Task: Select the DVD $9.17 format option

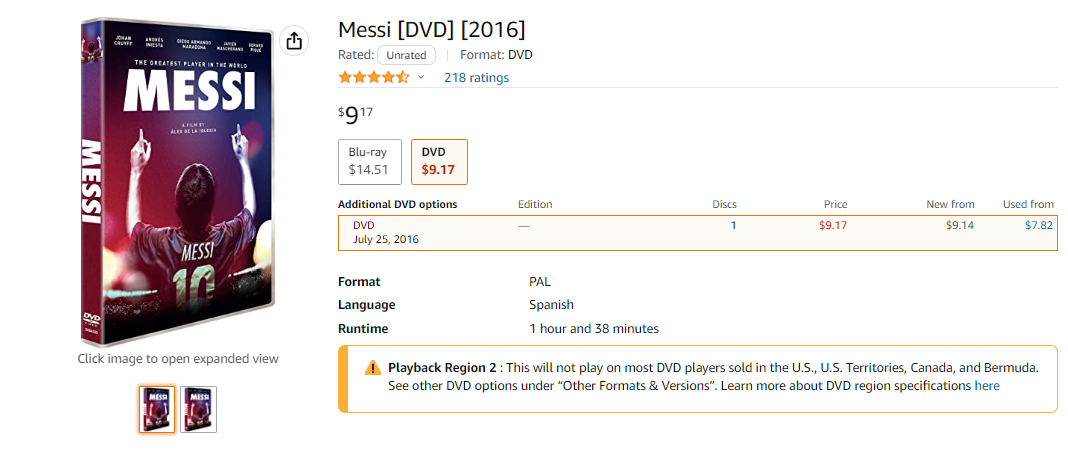Action: click(438, 161)
